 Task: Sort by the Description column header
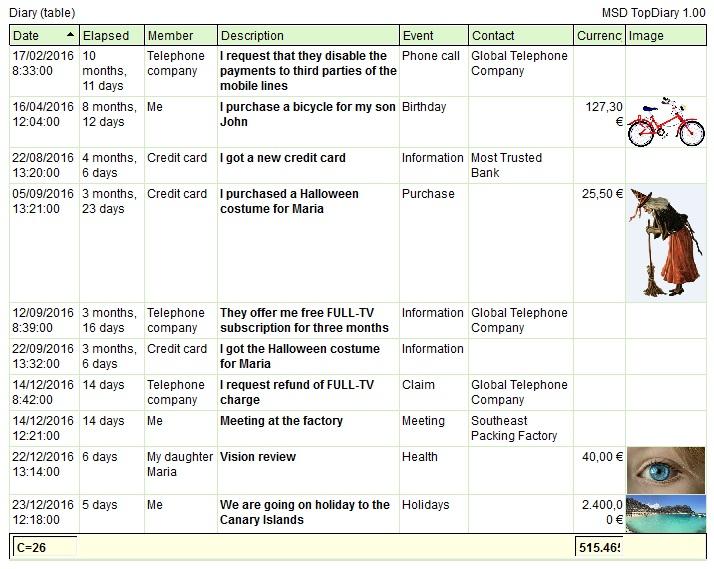tap(308, 36)
